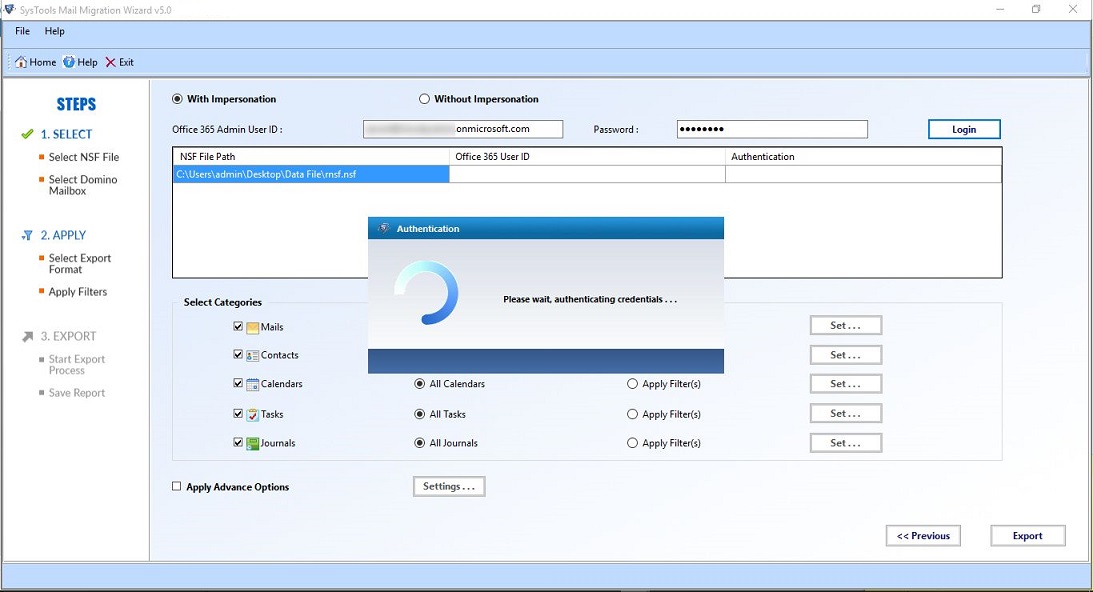
Task: Select Without Impersonation radio button
Action: tap(425, 99)
